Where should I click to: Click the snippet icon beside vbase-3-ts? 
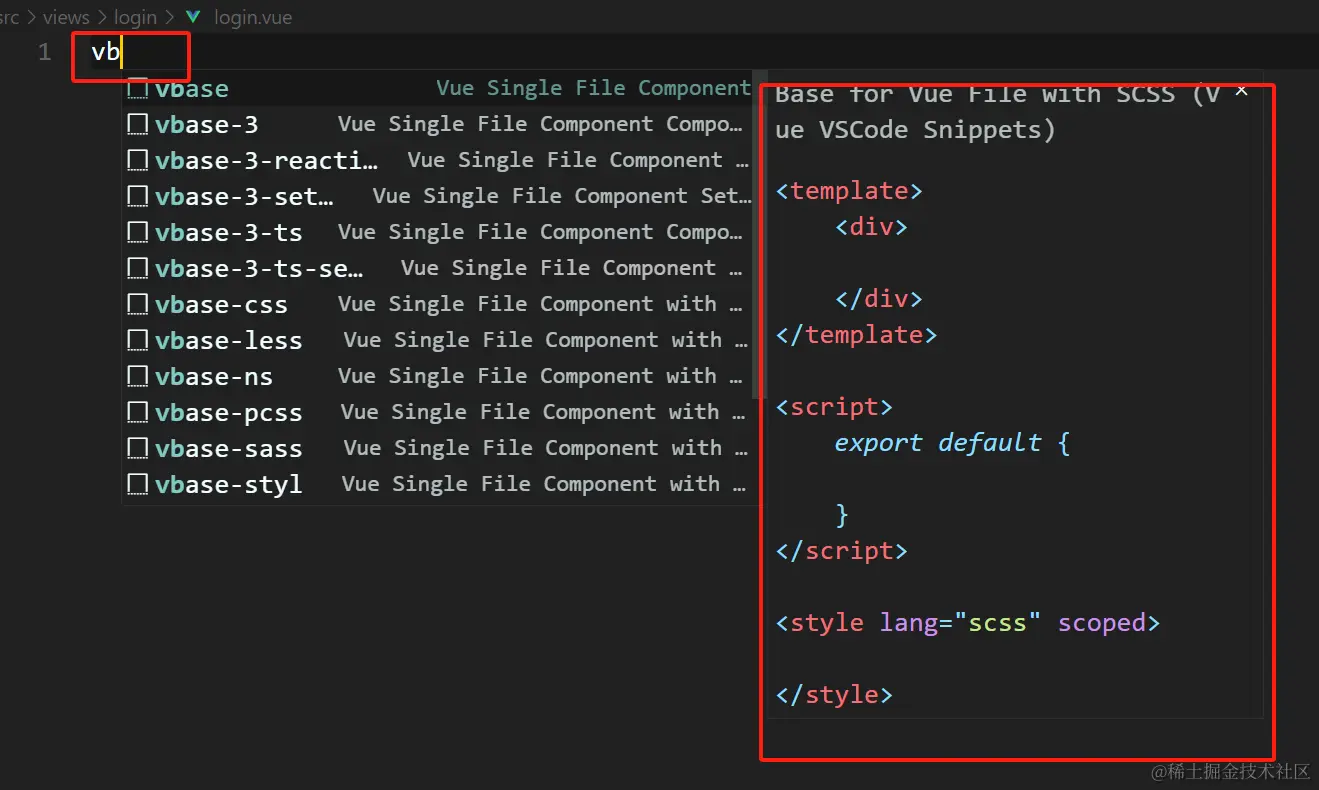(x=138, y=232)
